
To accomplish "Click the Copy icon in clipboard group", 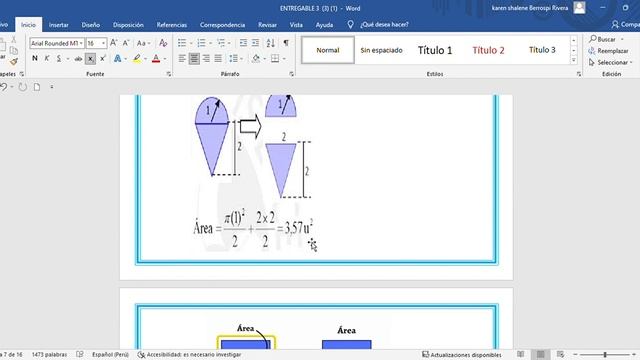I will click(x=13, y=51).
